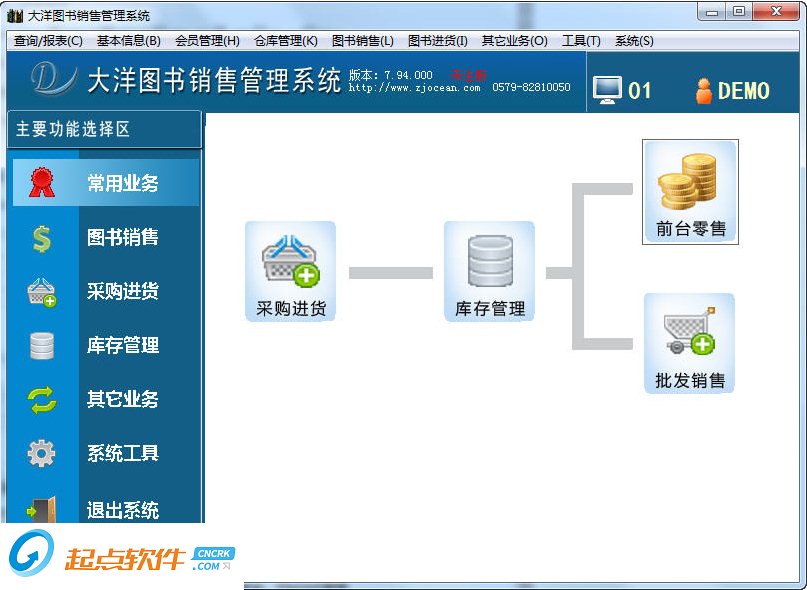This screenshot has height=590, width=807.
Task: Select the dollar sign icon beside 图书销售
Action: coord(42,237)
